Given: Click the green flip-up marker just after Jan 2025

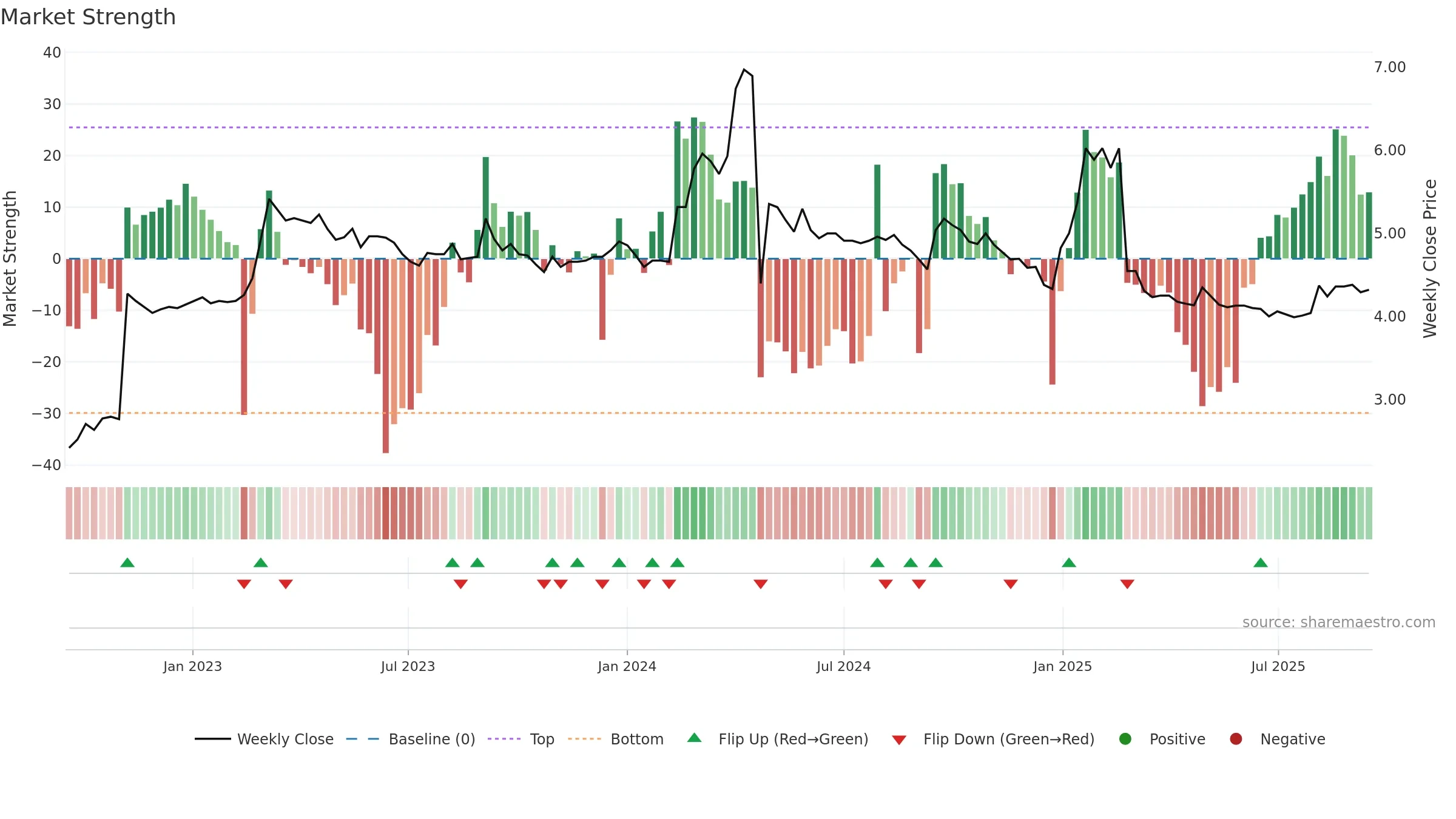Looking at the screenshot, I should click(1069, 562).
